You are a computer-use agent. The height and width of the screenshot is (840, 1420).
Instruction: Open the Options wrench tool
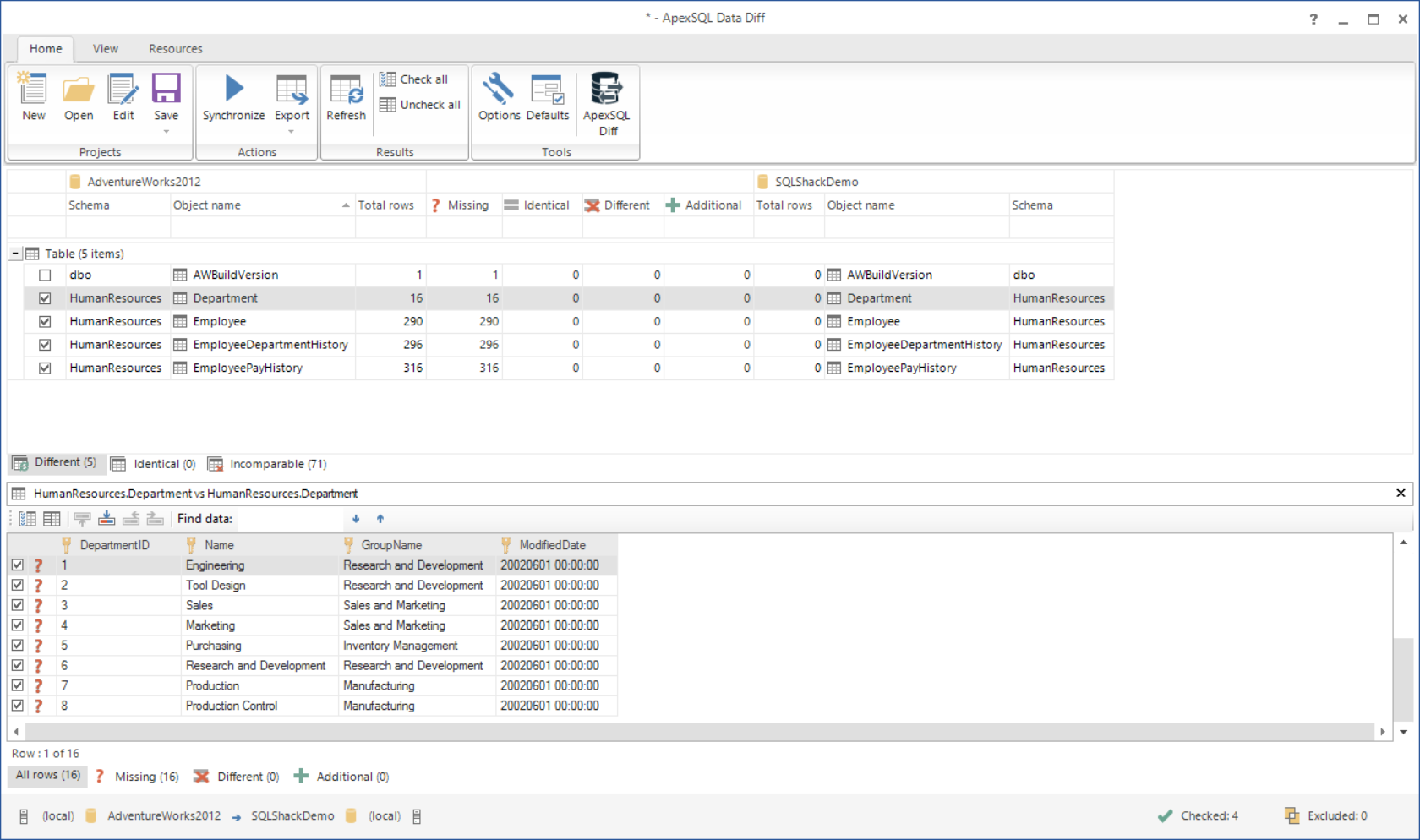point(499,90)
